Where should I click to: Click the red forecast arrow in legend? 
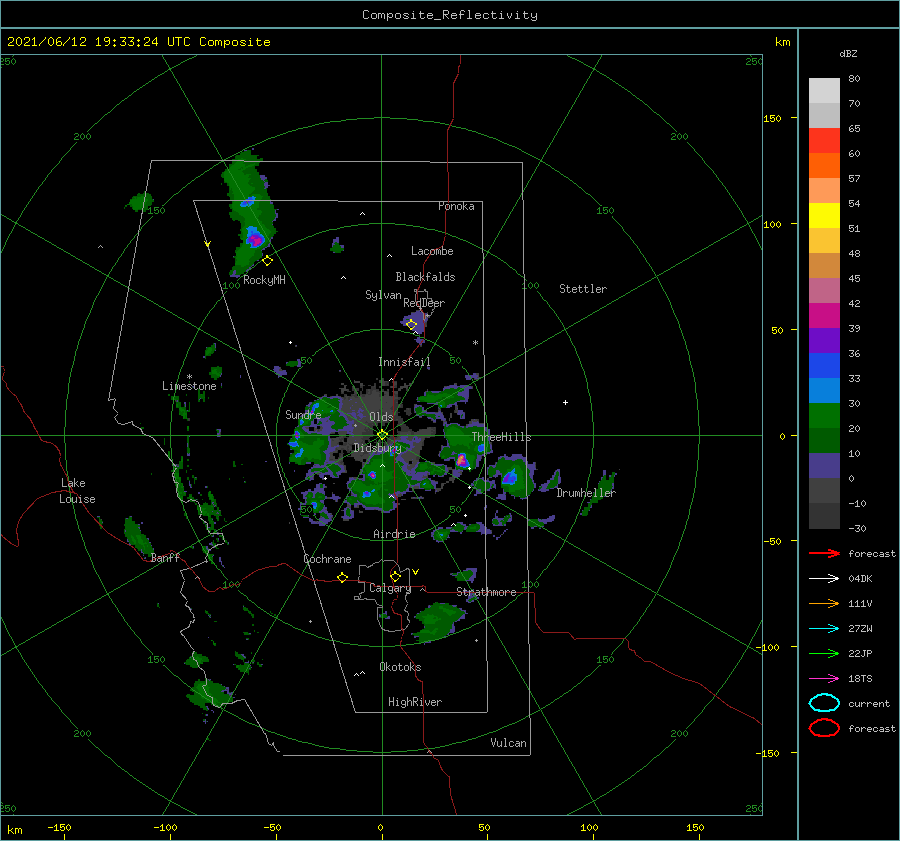[x=824, y=553]
